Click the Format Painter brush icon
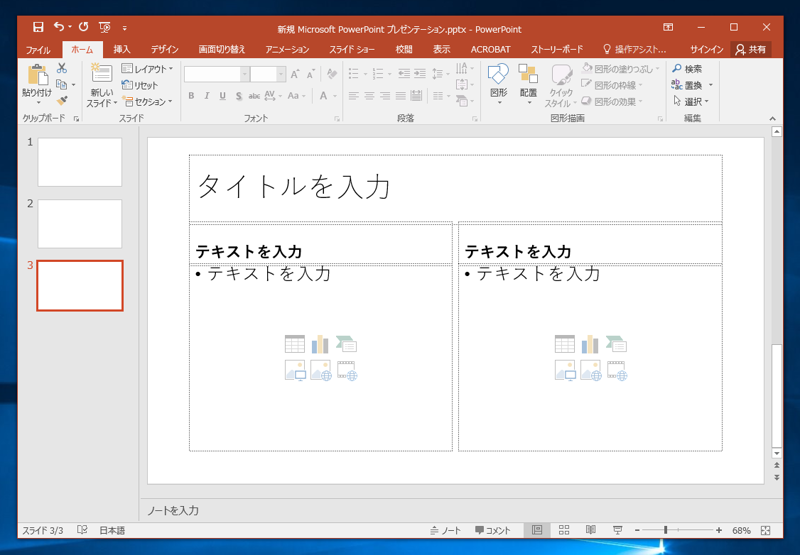Image resolution: width=800 pixels, height=555 pixels. [x=62, y=101]
